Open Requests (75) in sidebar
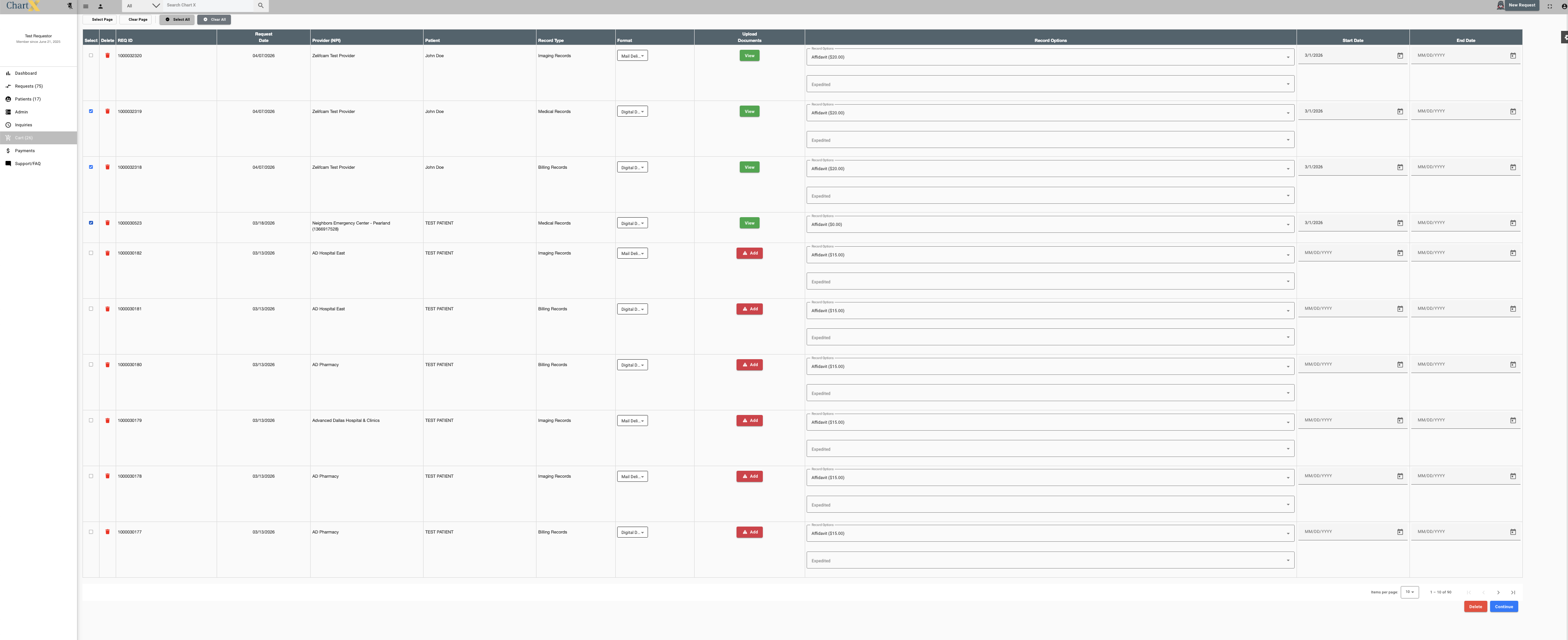The image size is (1568, 640). click(x=29, y=87)
